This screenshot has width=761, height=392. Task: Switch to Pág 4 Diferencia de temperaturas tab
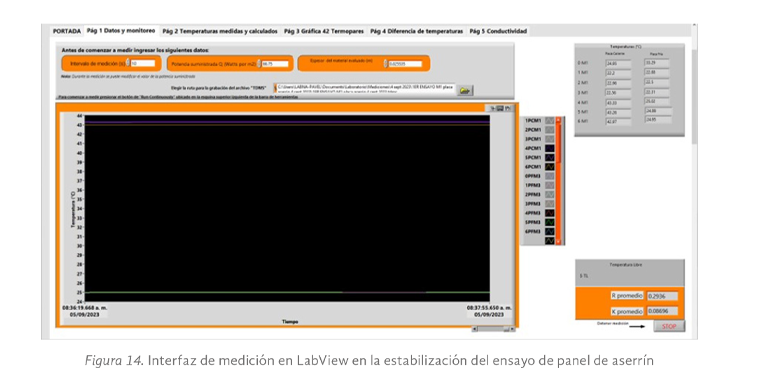coord(416,32)
